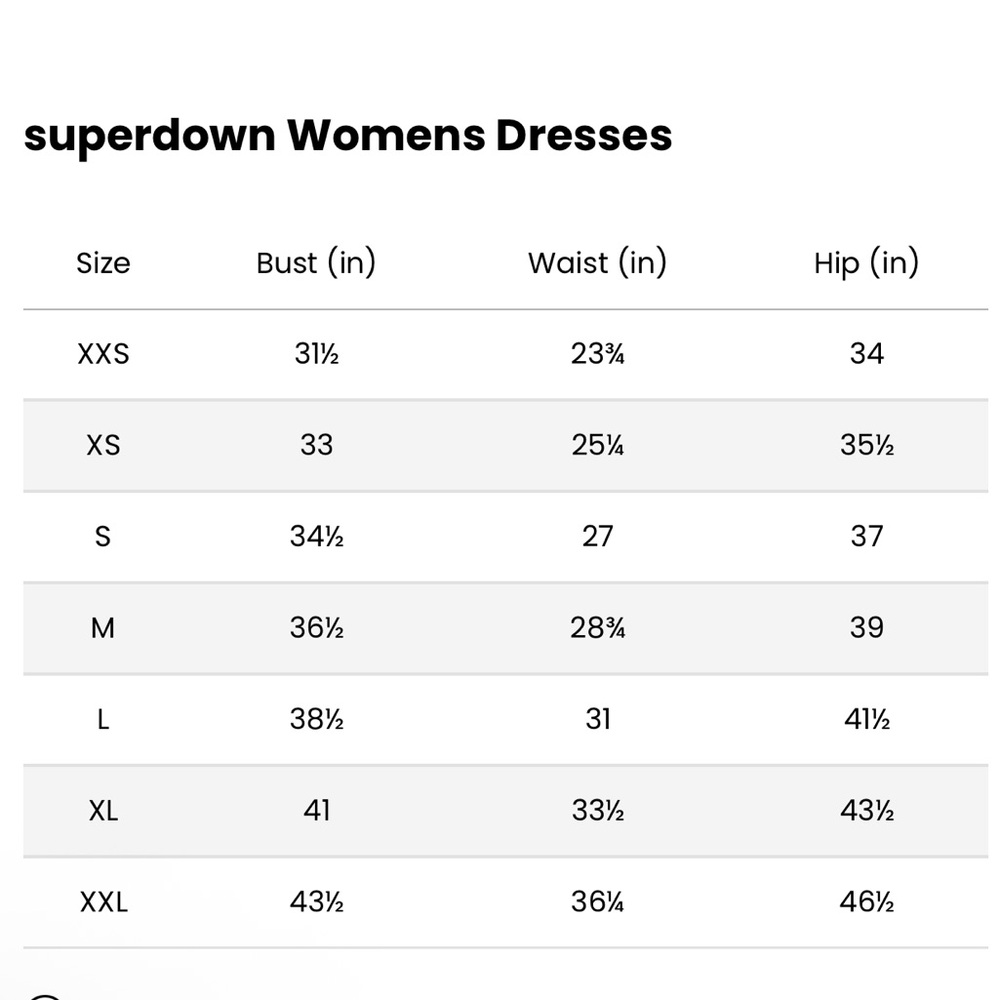Click the 37 hip value for S

click(x=867, y=536)
